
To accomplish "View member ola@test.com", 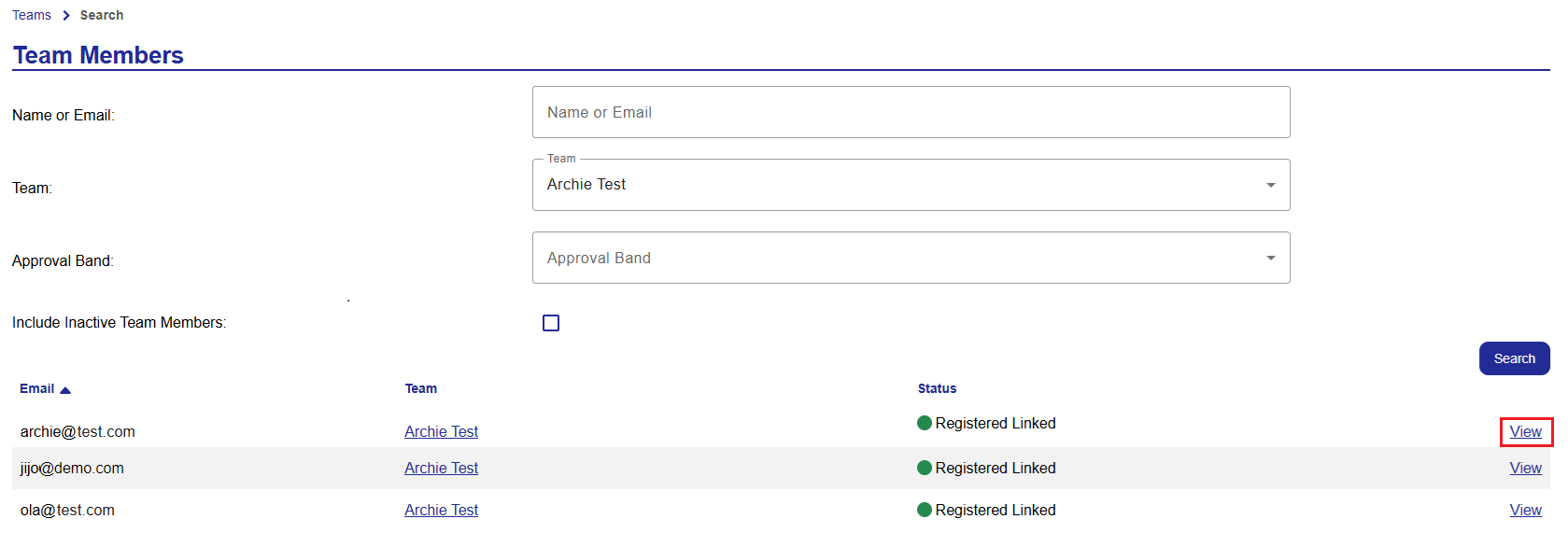I will [1525, 510].
